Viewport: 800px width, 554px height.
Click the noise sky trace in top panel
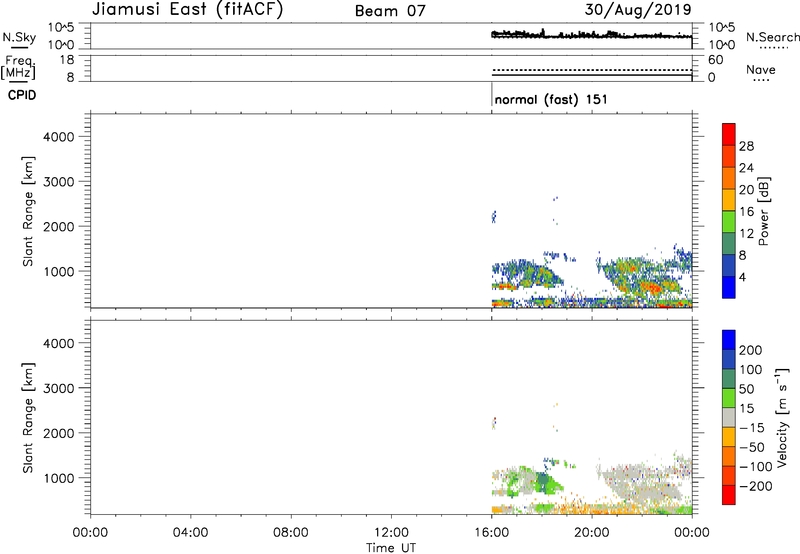click(x=592, y=35)
